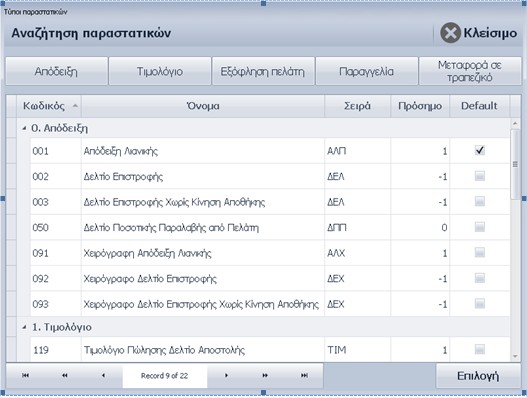The width and height of the screenshot is (527, 398).
Task: Click the ΤΙΜ series cell
Action: pyautogui.click(x=358, y=350)
